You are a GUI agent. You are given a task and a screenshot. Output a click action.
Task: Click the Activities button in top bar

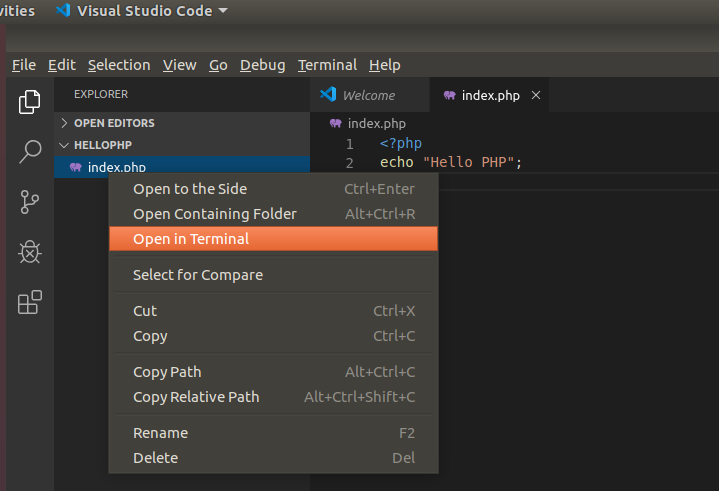17,11
